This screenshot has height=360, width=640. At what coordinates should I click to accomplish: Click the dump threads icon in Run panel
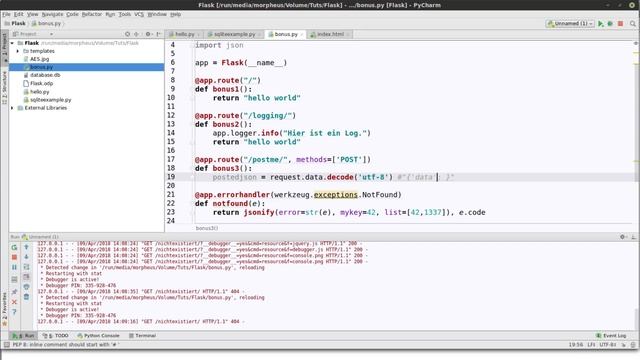[x=14, y=280]
